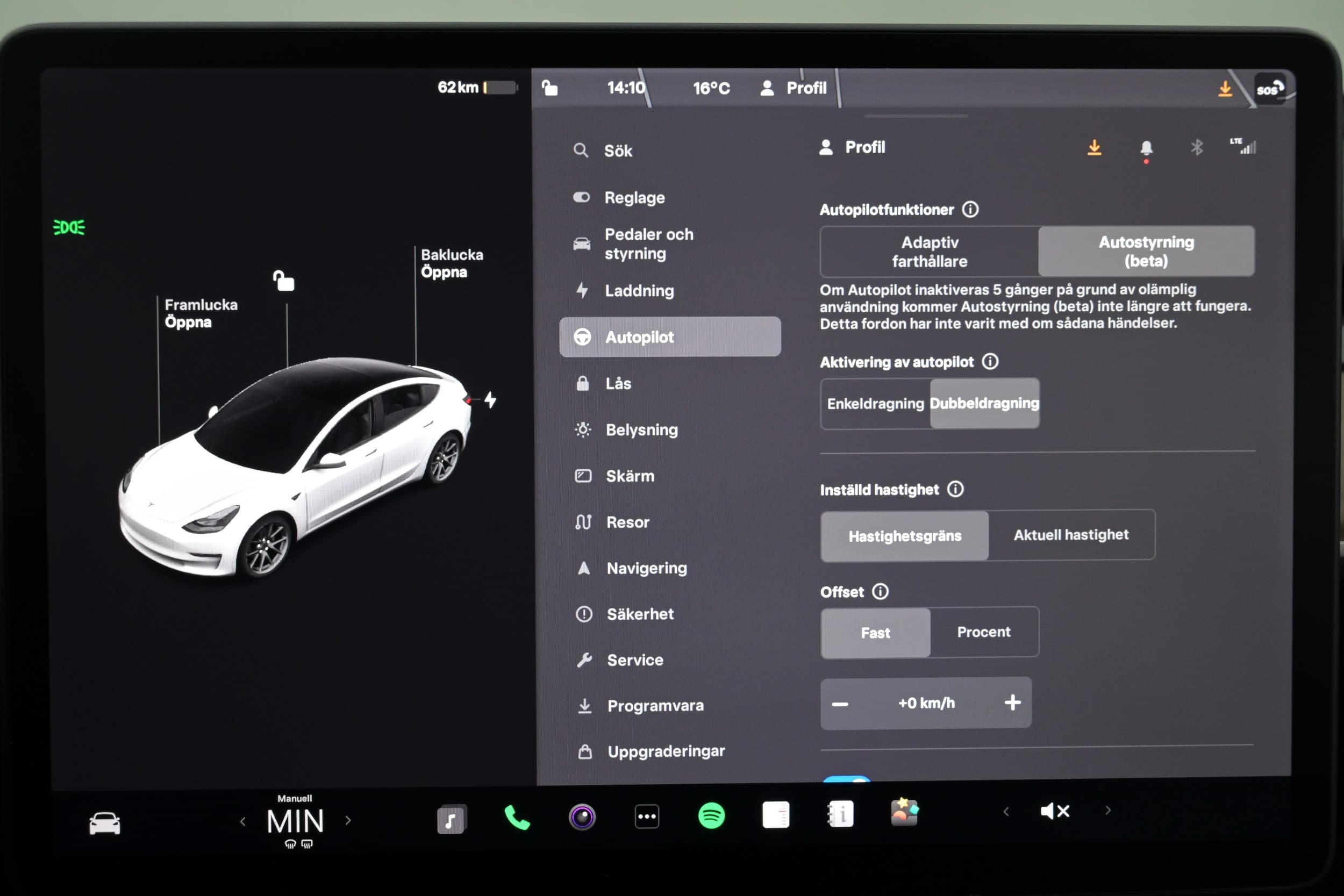The image size is (1344, 896).
Task: Open the white notes app in dock
Action: pyautogui.click(x=776, y=815)
